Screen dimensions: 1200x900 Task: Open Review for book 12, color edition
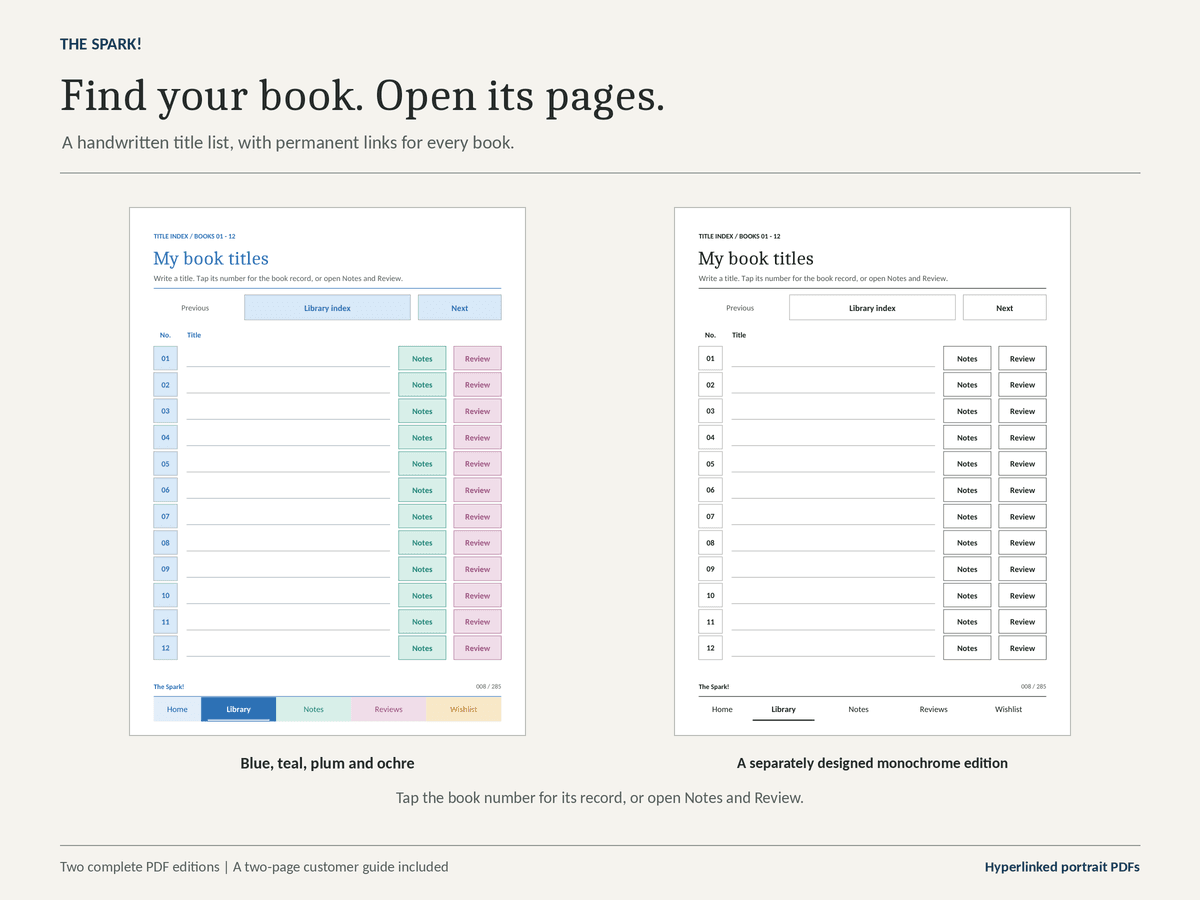pos(477,648)
